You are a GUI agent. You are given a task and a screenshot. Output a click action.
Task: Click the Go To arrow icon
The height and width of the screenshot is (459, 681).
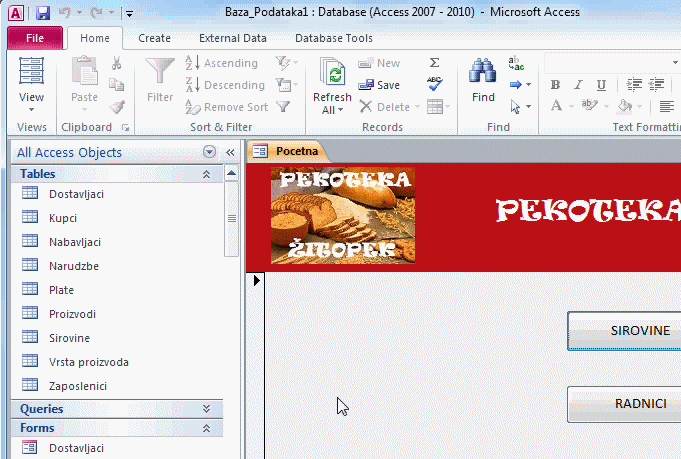tap(516, 85)
